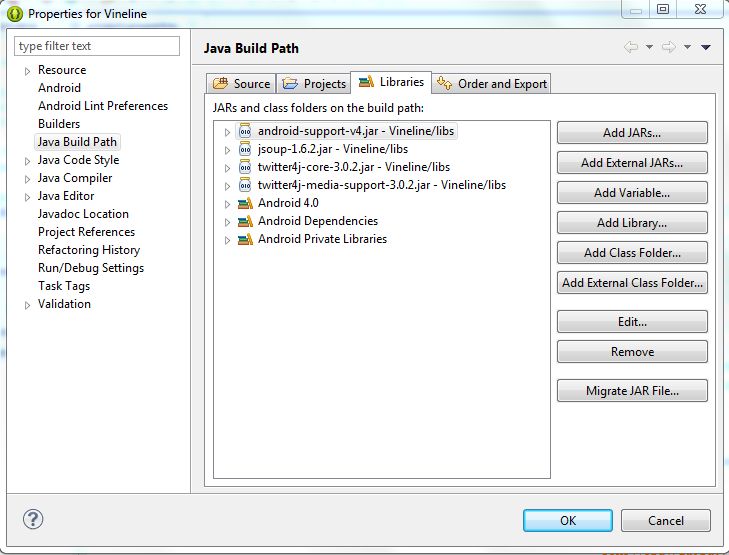The height and width of the screenshot is (555, 729).
Task: Select the Libraries tab
Action: click(x=391, y=82)
